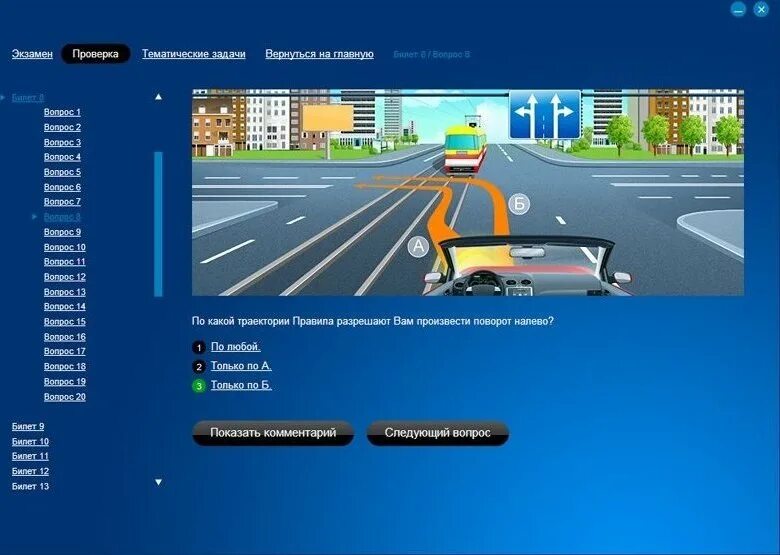
Task: Click Вернуться на главную link
Action: (x=319, y=54)
